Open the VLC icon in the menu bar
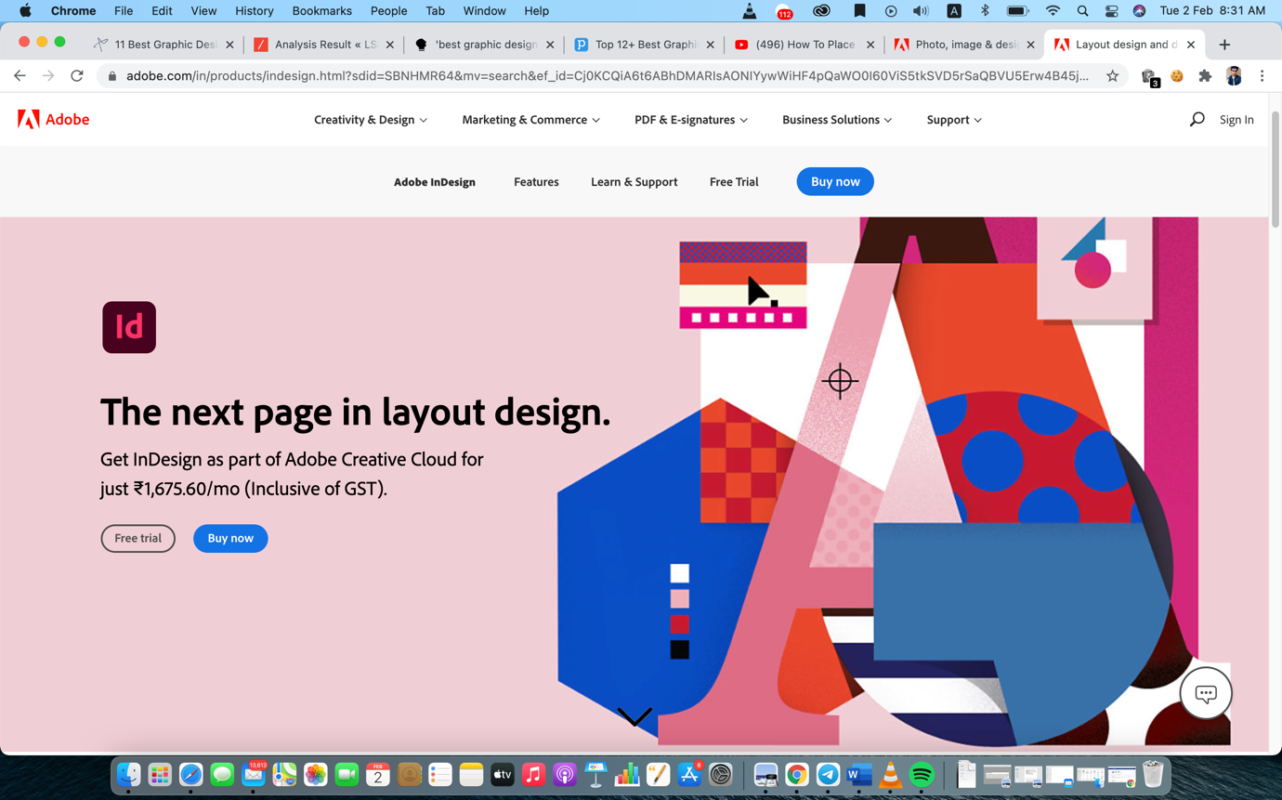The height and width of the screenshot is (800, 1282). pyautogui.click(x=749, y=11)
